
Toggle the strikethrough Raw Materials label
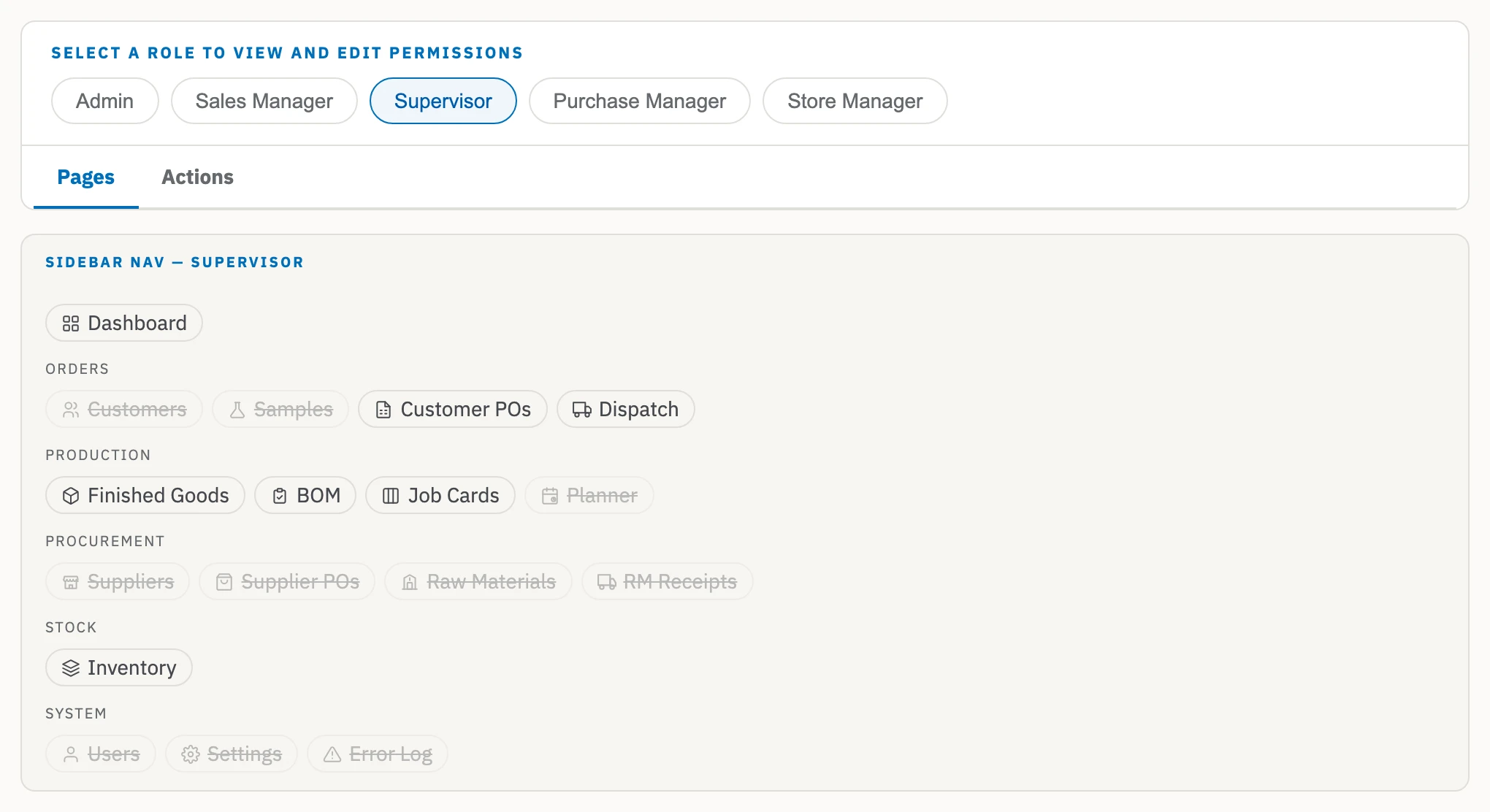point(492,581)
